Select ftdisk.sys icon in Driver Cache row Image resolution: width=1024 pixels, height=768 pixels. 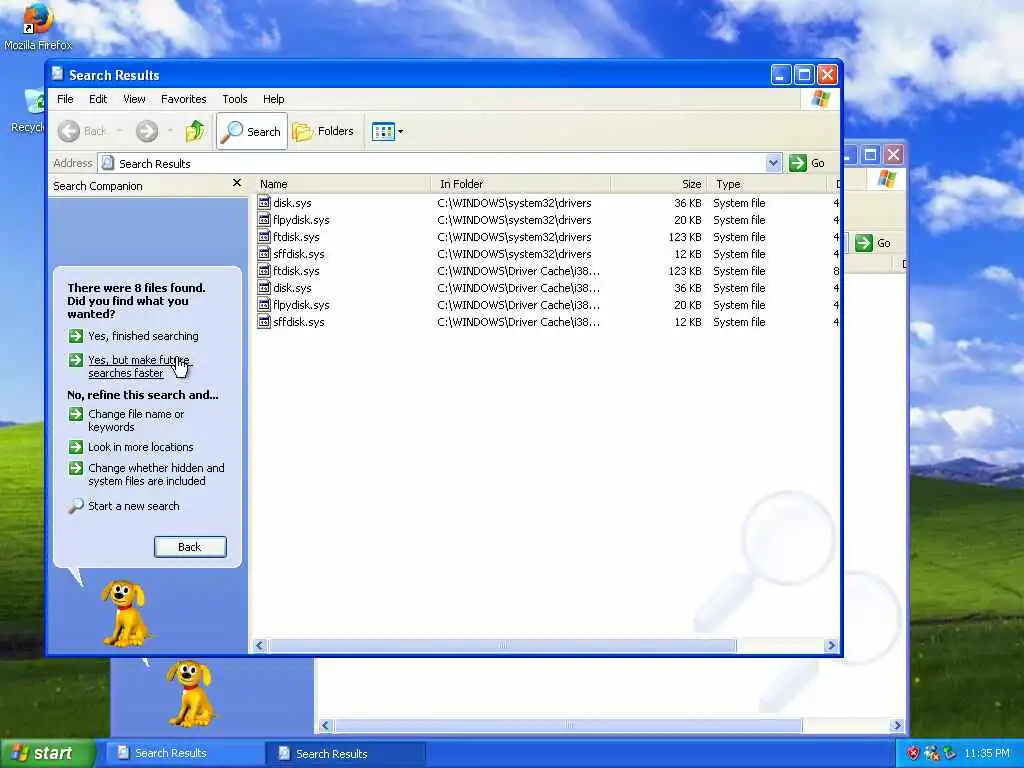tap(264, 270)
